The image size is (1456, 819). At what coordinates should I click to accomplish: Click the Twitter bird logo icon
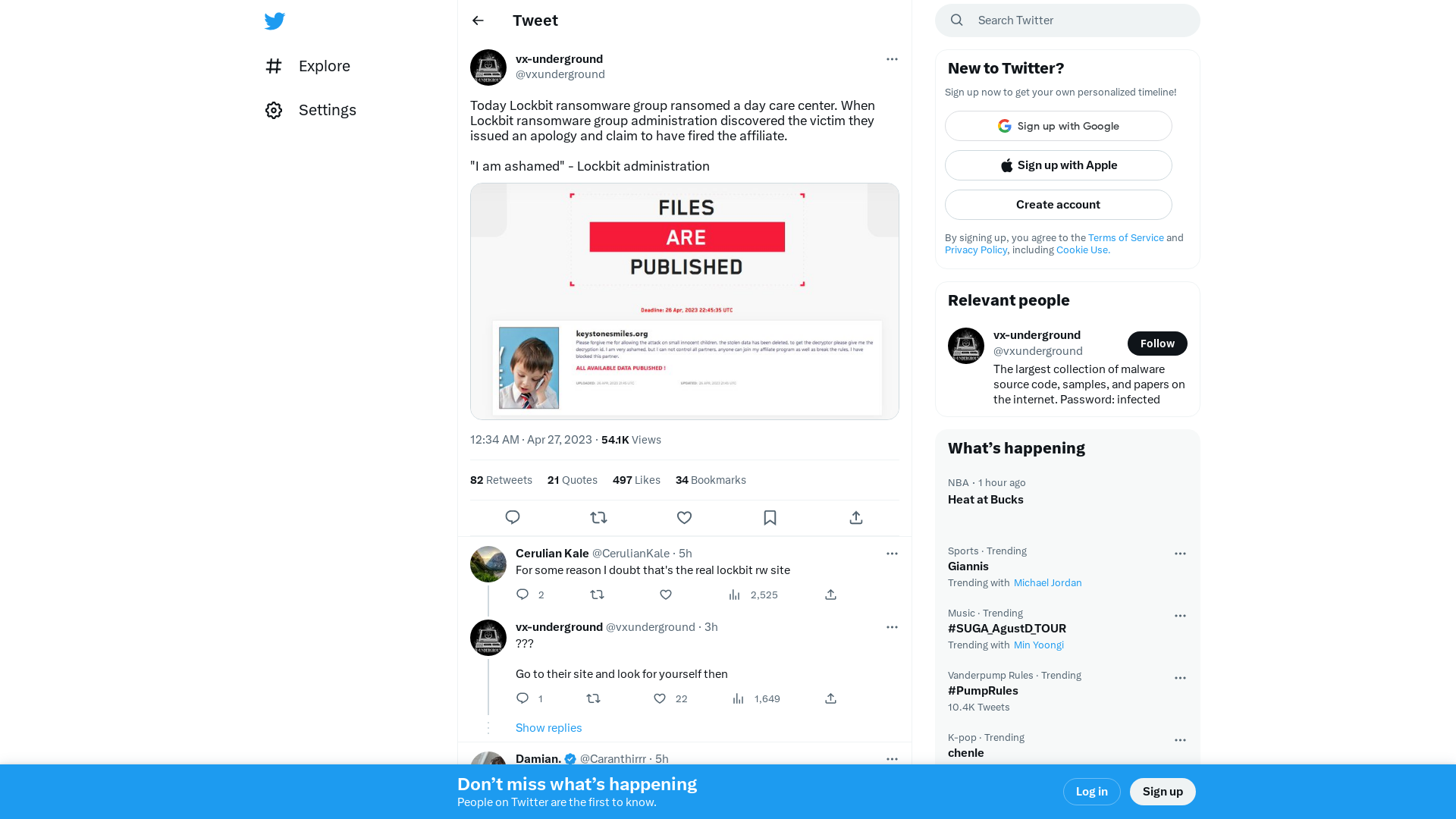tap(275, 21)
